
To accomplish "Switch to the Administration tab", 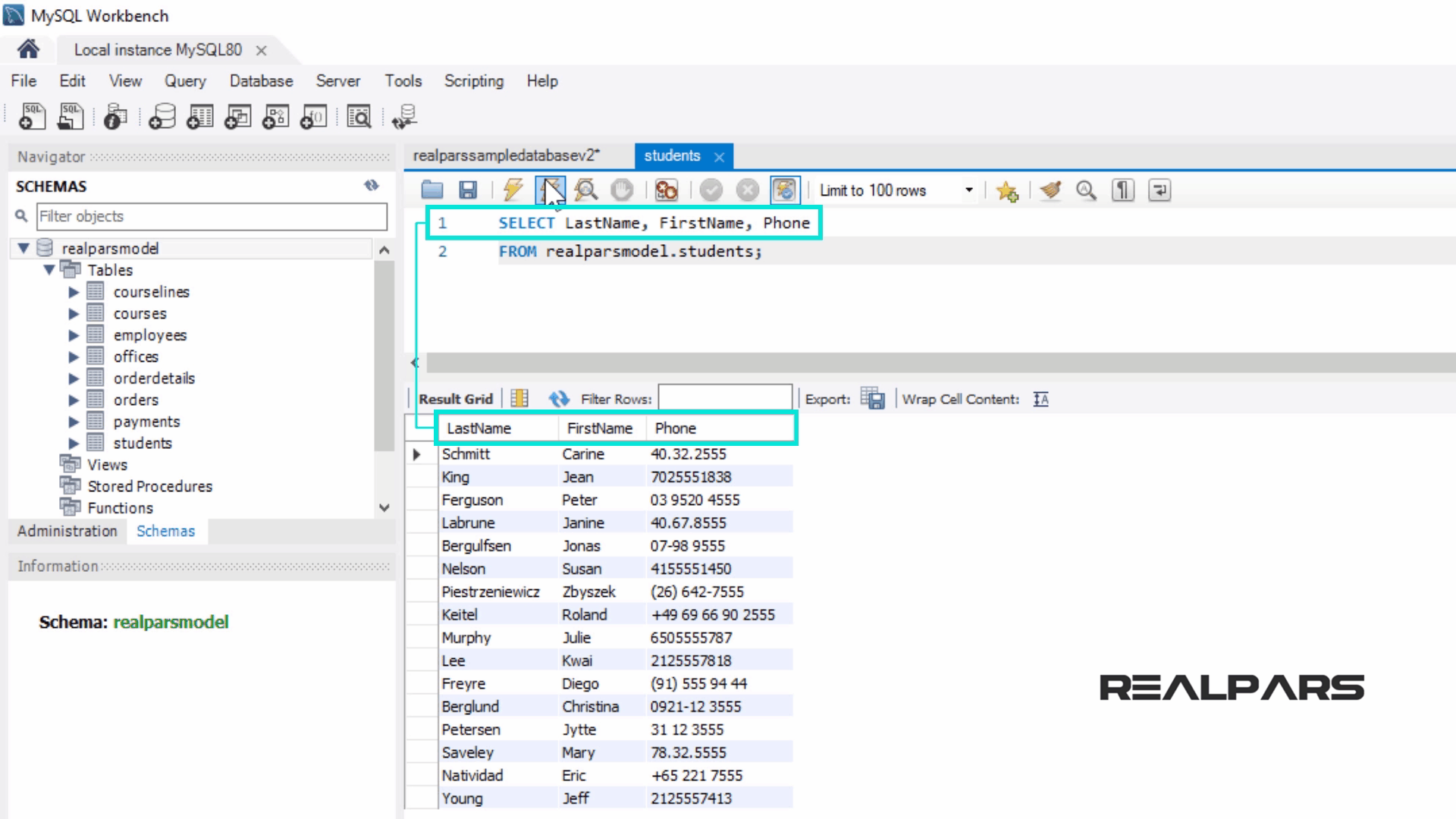I will pyautogui.click(x=66, y=531).
